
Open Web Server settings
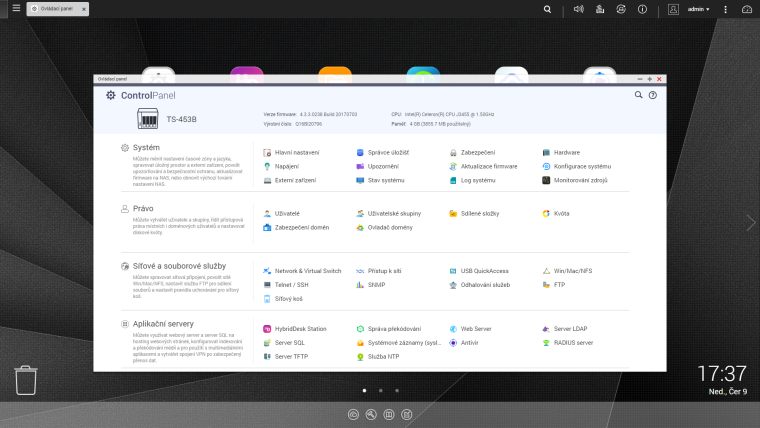(x=471, y=329)
